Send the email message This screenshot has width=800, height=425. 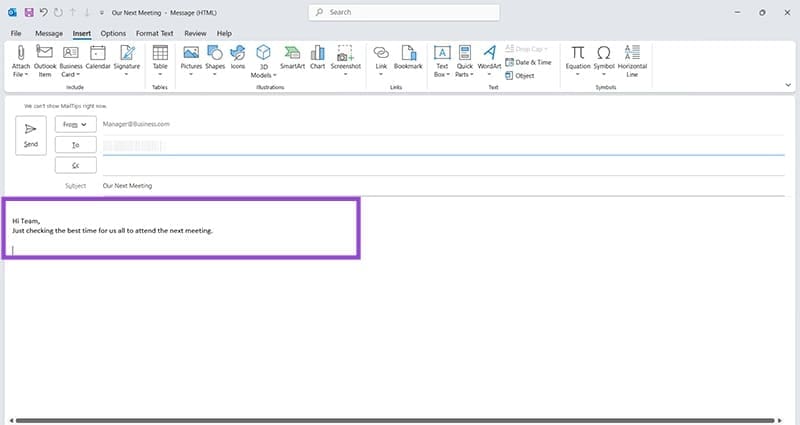31,135
